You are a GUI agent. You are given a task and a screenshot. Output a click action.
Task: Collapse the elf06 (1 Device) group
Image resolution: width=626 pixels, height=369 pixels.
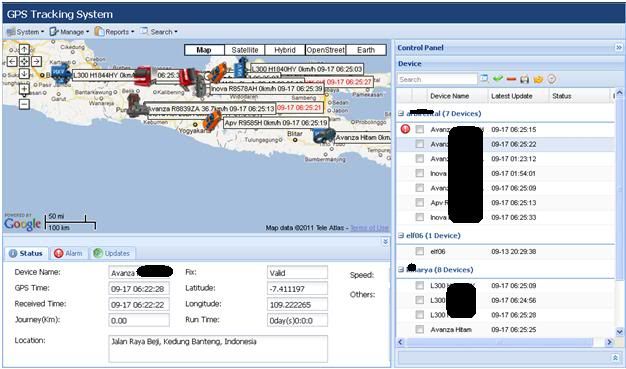click(401, 236)
